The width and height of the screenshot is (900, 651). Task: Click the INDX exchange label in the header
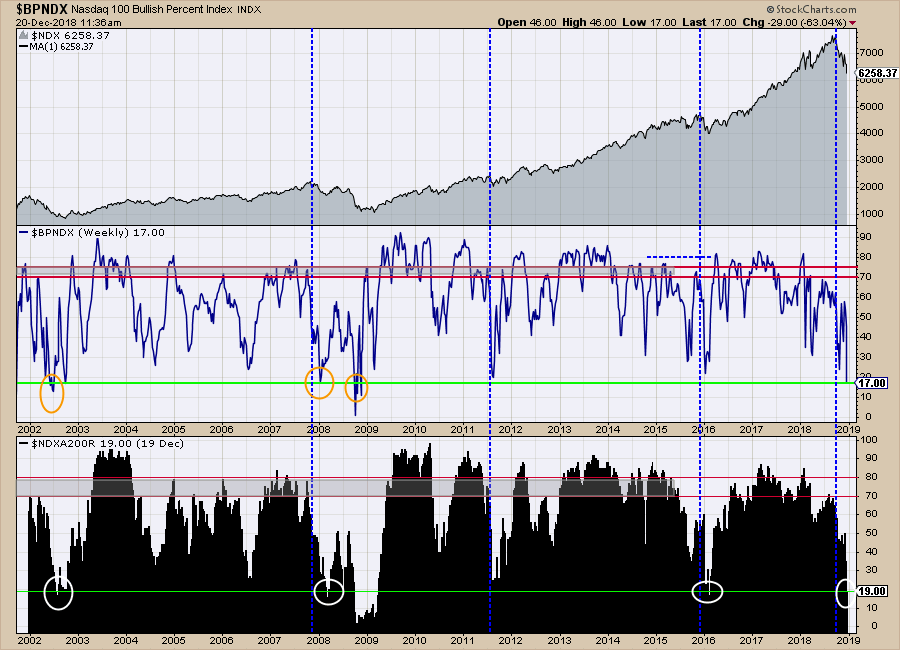[249, 10]
